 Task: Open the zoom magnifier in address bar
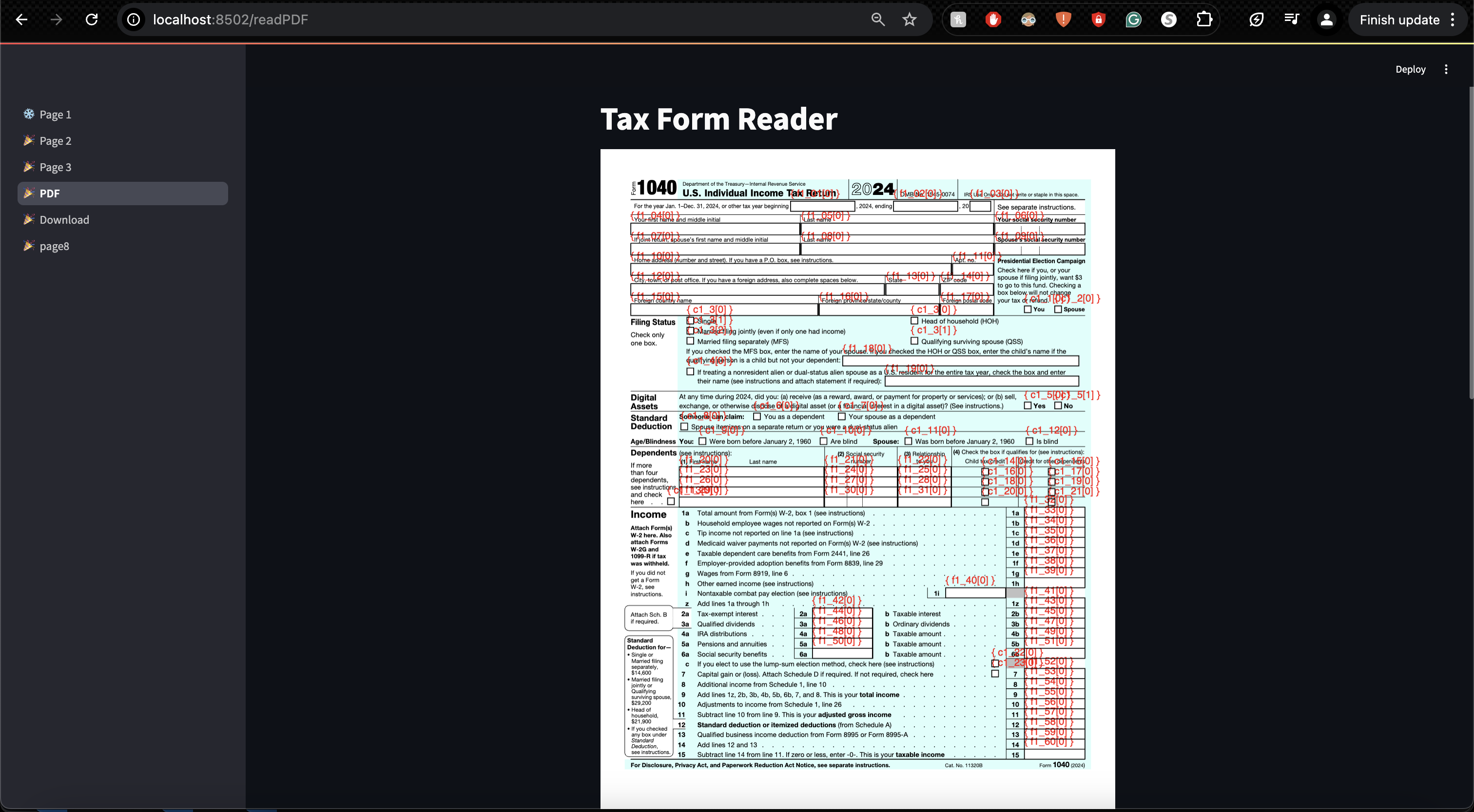tap(878, 19)
